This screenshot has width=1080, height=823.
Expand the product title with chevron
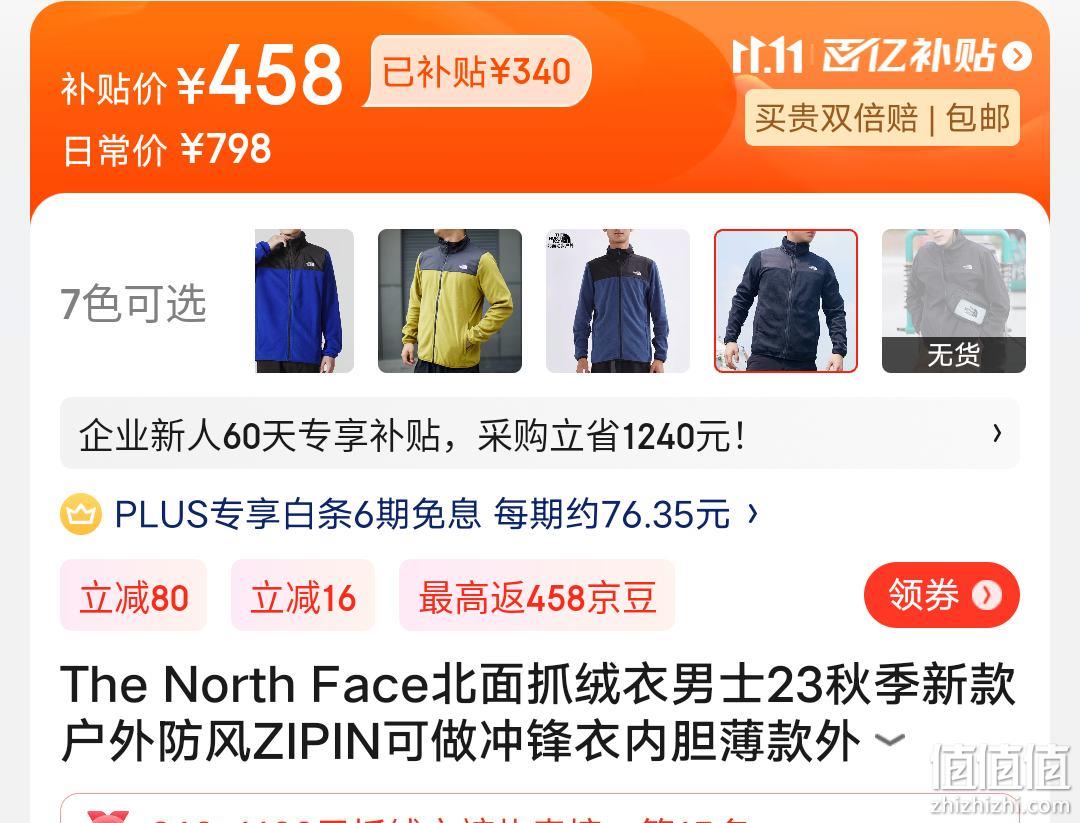point(889,740)
